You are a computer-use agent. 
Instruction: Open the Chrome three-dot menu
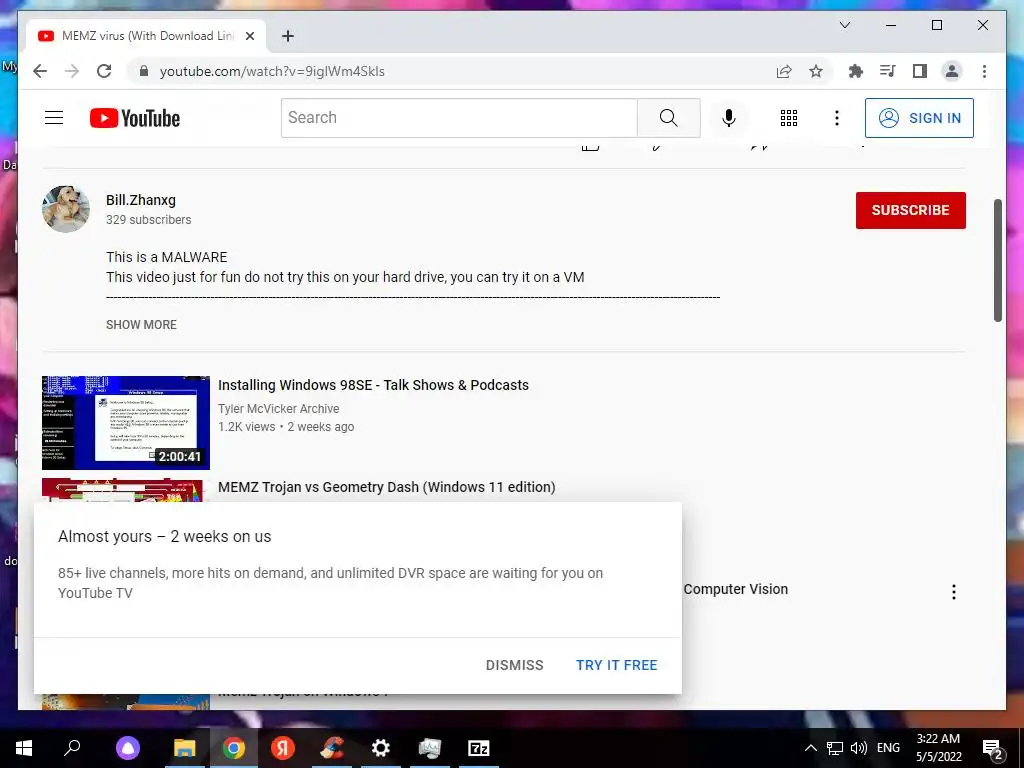(984, 71)
